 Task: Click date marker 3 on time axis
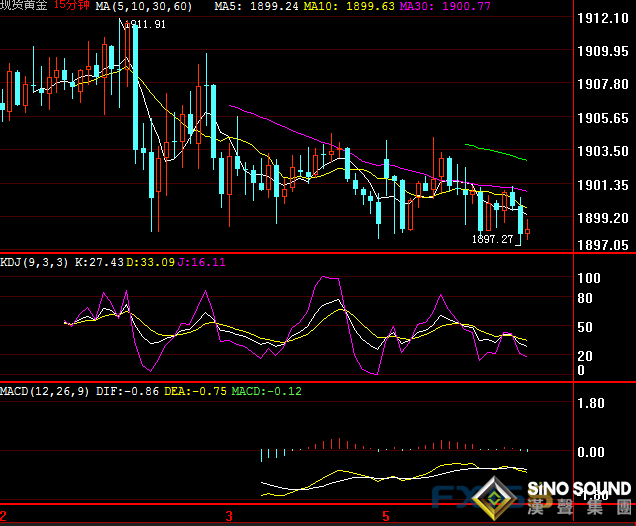[229, 517]
